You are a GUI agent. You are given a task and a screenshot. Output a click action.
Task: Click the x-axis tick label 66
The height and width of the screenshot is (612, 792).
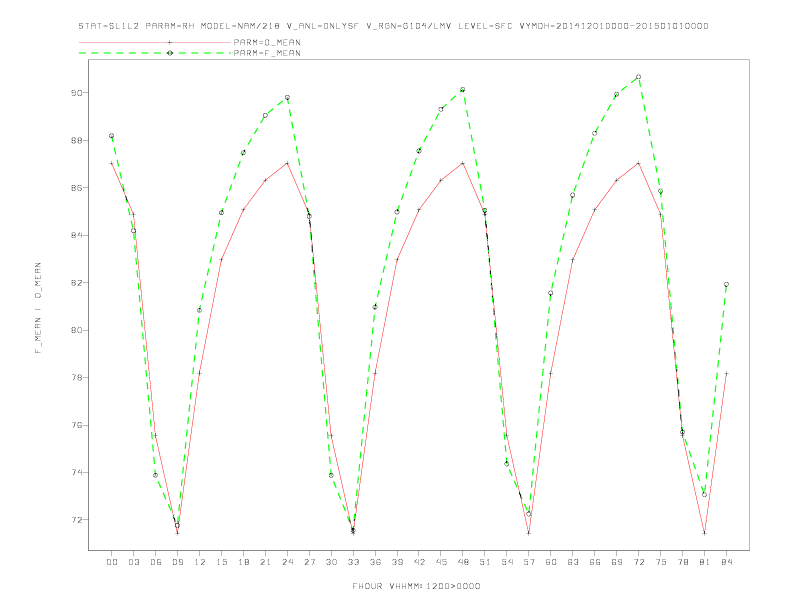click(595, 562)
